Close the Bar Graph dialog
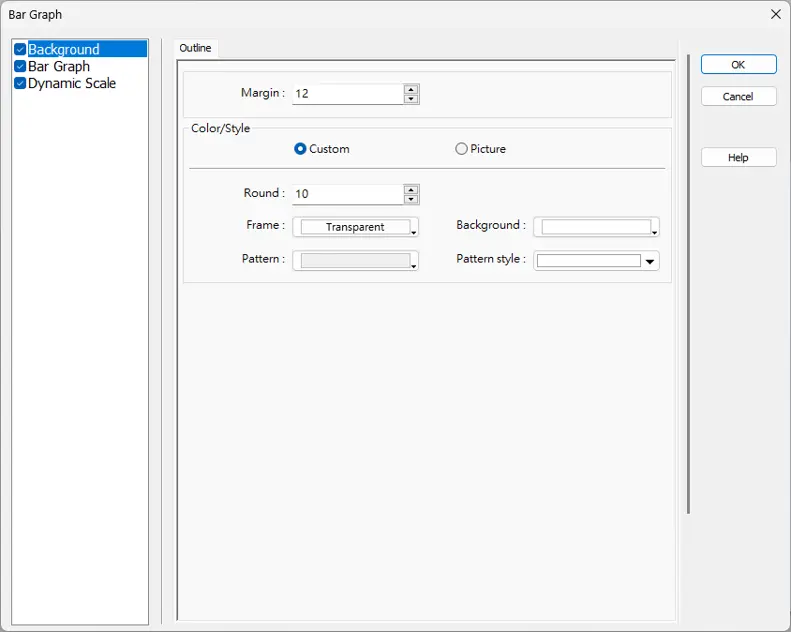This screenshot has height=632, width=791. click(776, 14)
